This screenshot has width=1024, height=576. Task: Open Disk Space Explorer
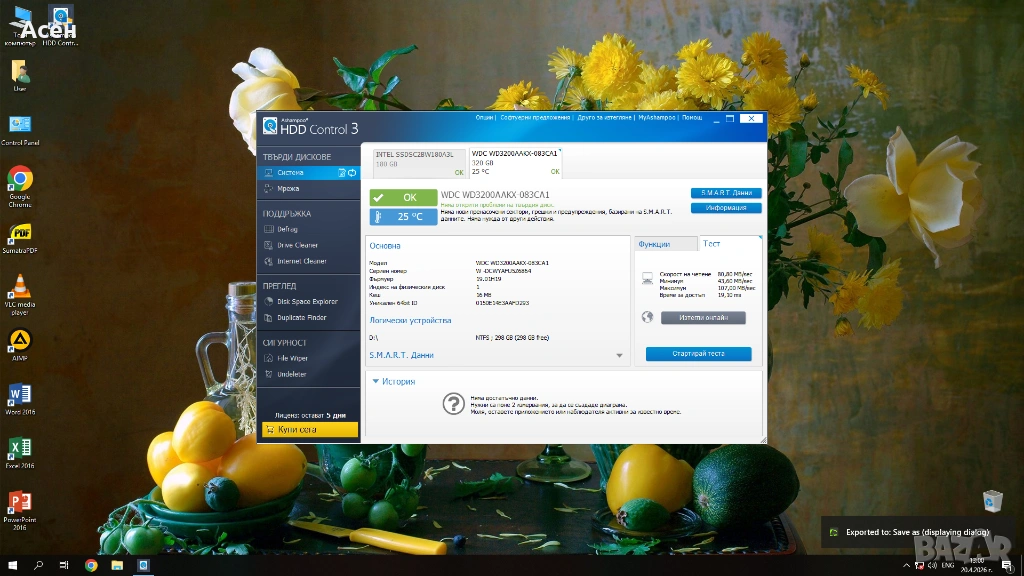click(307, 301)
